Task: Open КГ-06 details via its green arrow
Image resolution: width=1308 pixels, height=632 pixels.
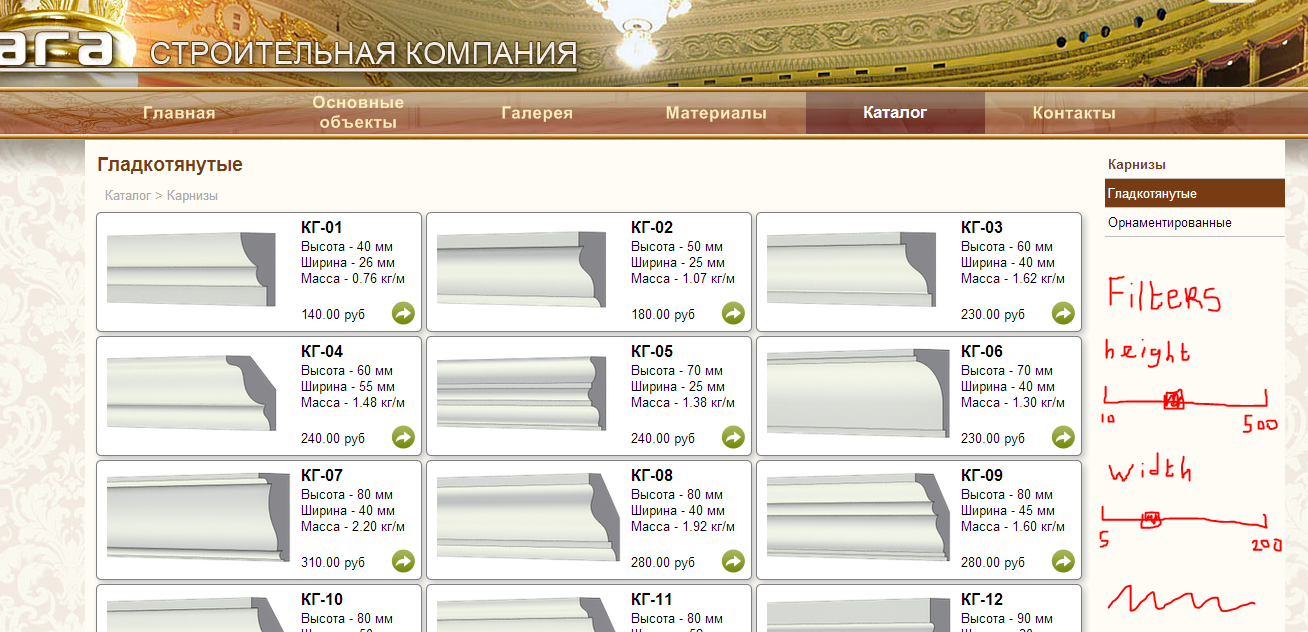Action: tap(1063, 437)
